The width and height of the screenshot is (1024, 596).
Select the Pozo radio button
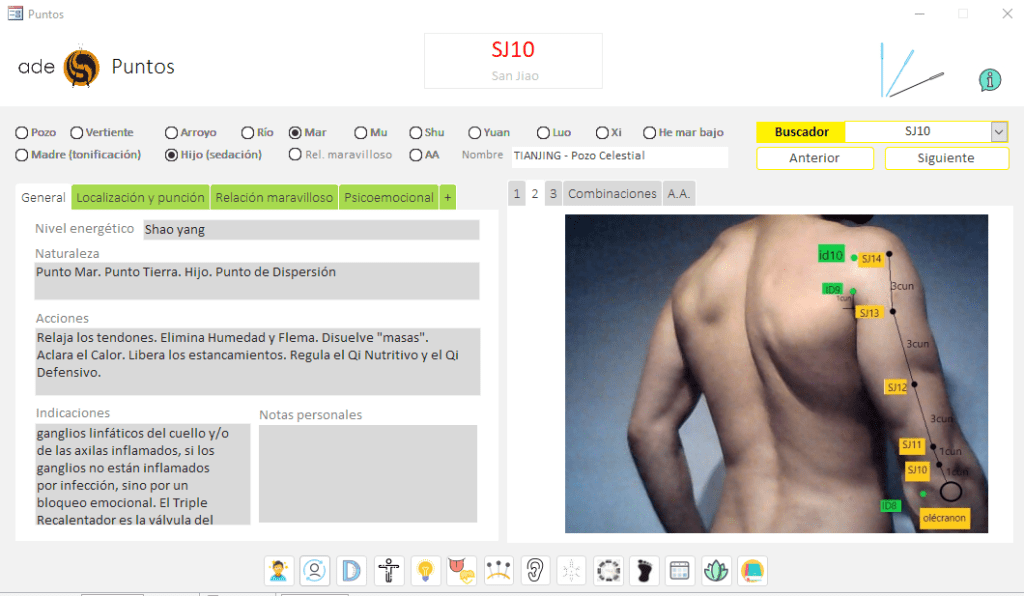(22, 132)
